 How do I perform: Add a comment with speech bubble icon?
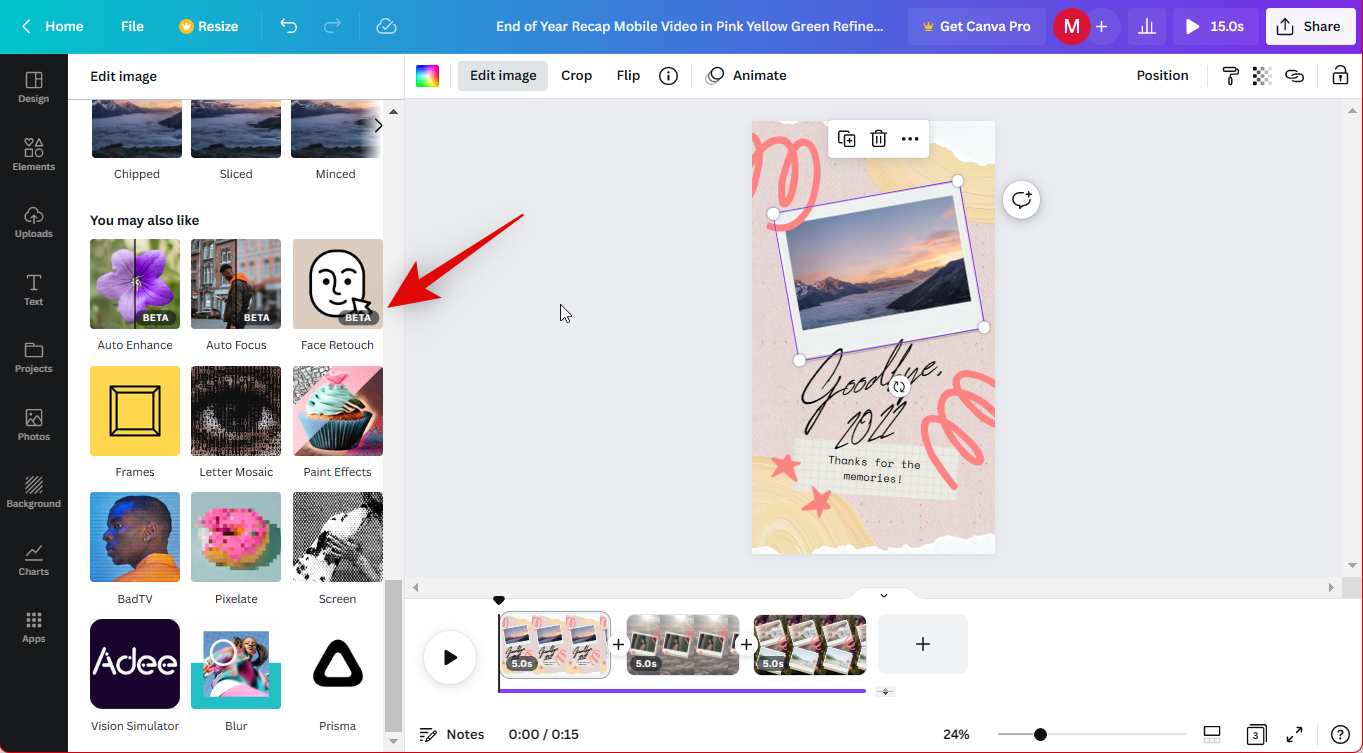tap(1021, 200)
